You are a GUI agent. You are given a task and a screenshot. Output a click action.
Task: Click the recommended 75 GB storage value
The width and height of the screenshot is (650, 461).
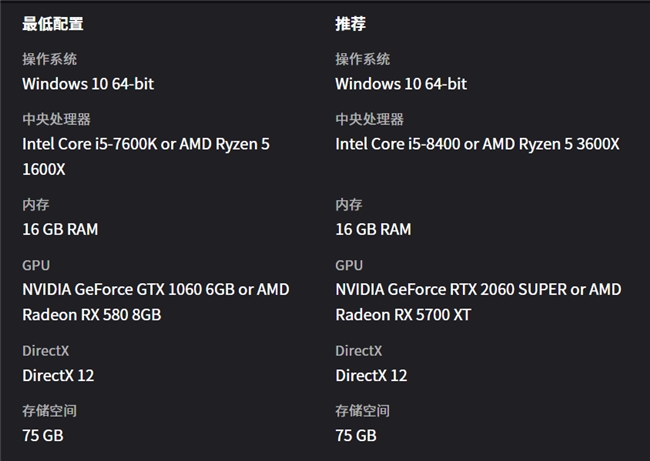coord(356,436)
